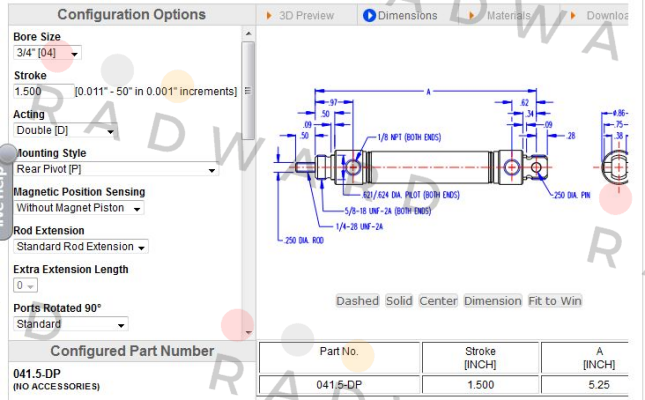Click the Solid view button

point(399,301)
